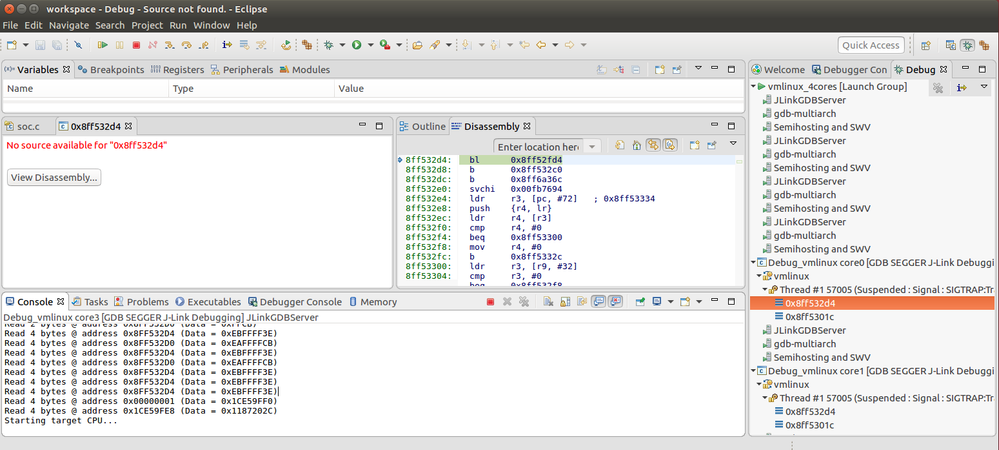Terminate the process from Console toolbar

pos(490,301)
